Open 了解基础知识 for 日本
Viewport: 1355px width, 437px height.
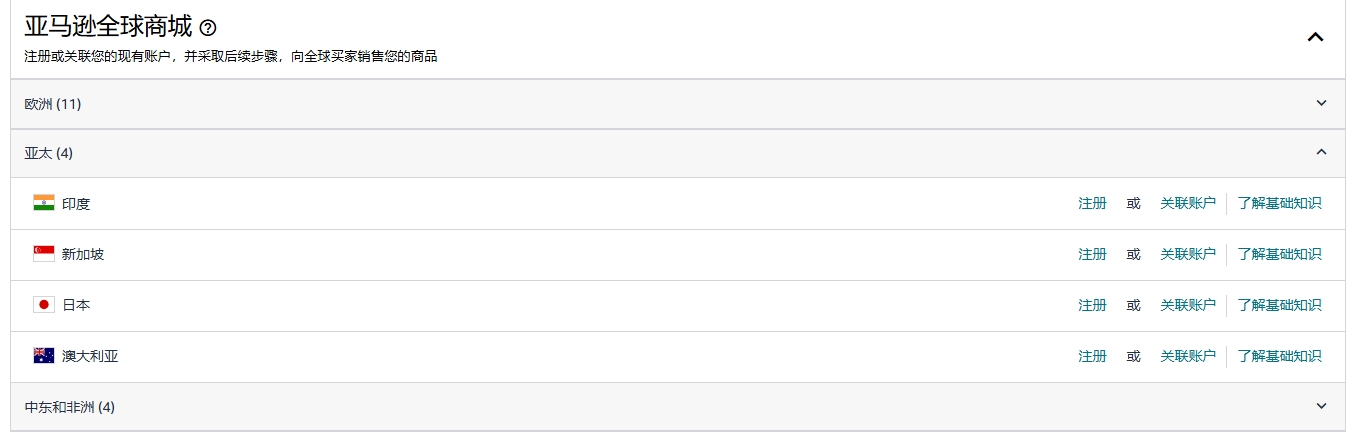(x=1279, y=305)
